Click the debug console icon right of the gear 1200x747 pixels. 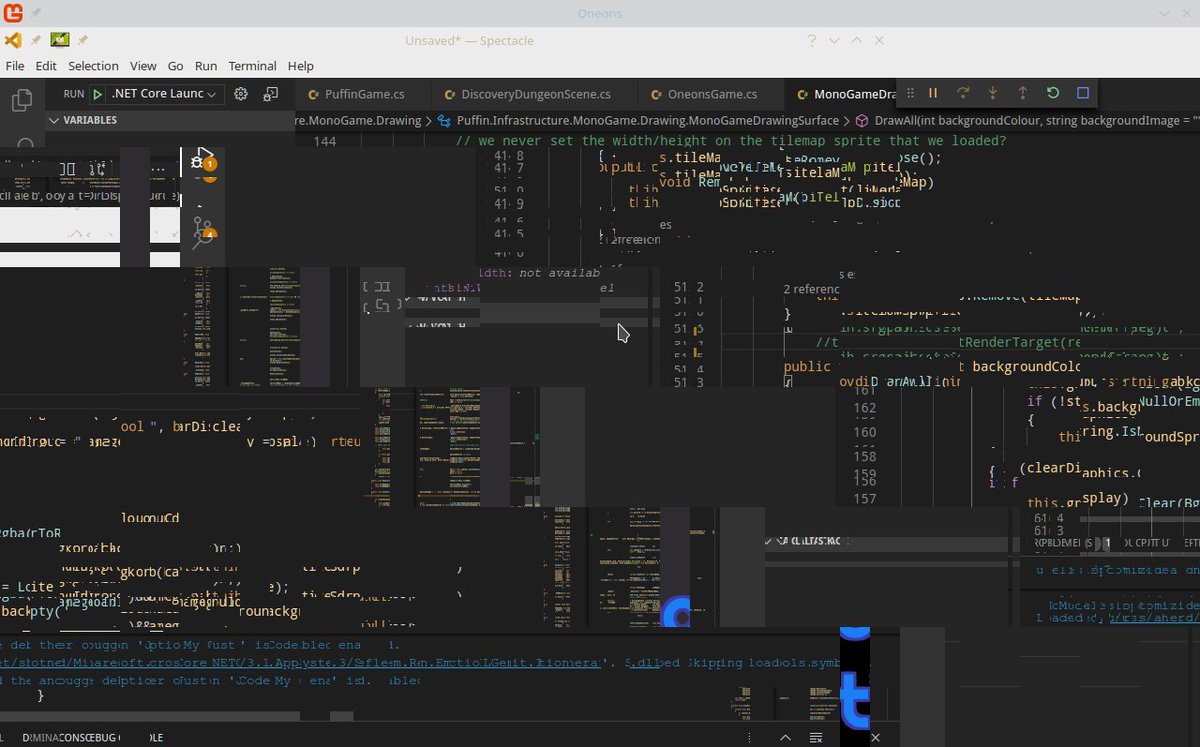click(x=271, y=93)
